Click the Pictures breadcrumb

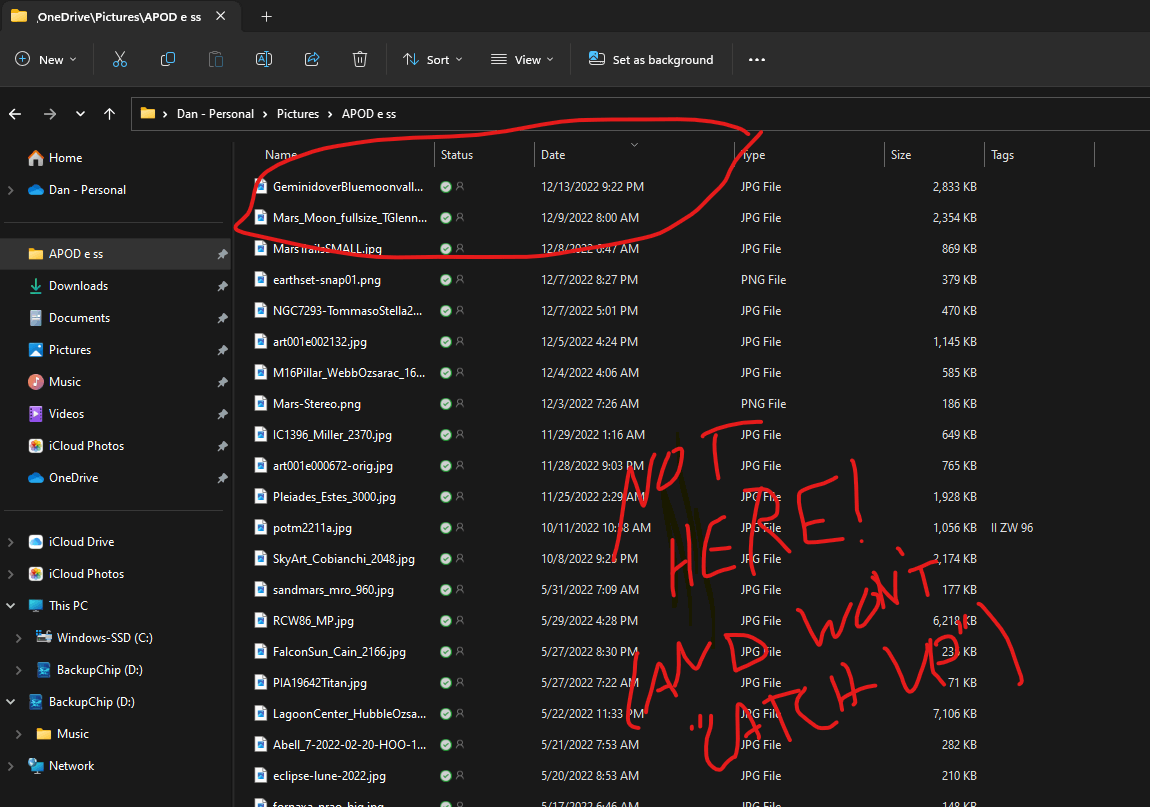point(298,114)
